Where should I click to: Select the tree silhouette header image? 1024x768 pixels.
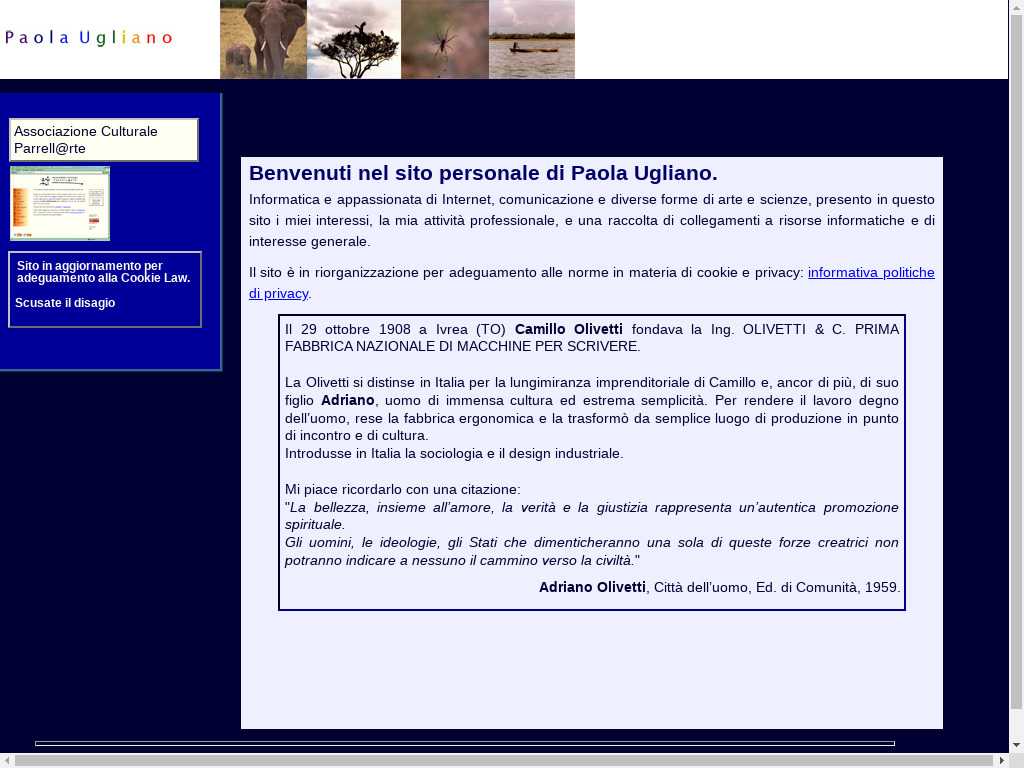pos(353,39)
